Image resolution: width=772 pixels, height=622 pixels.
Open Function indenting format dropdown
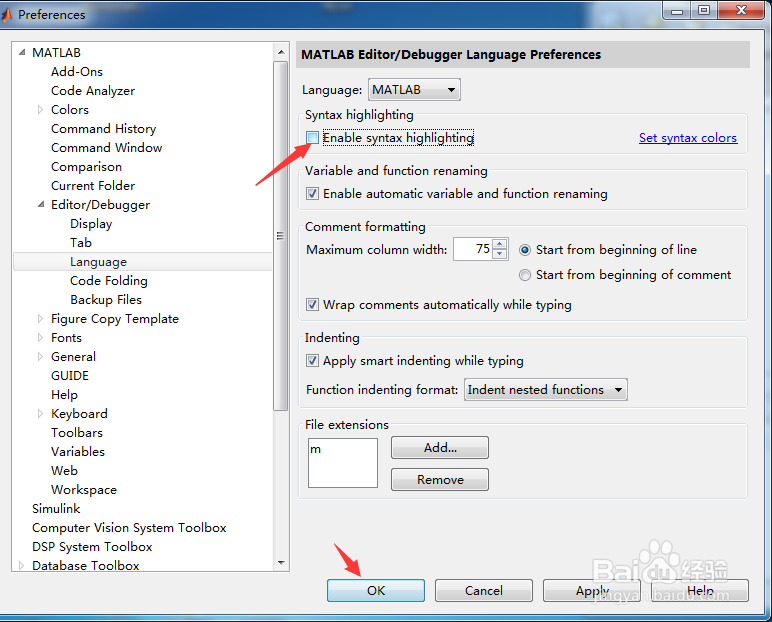pos(546,390)
